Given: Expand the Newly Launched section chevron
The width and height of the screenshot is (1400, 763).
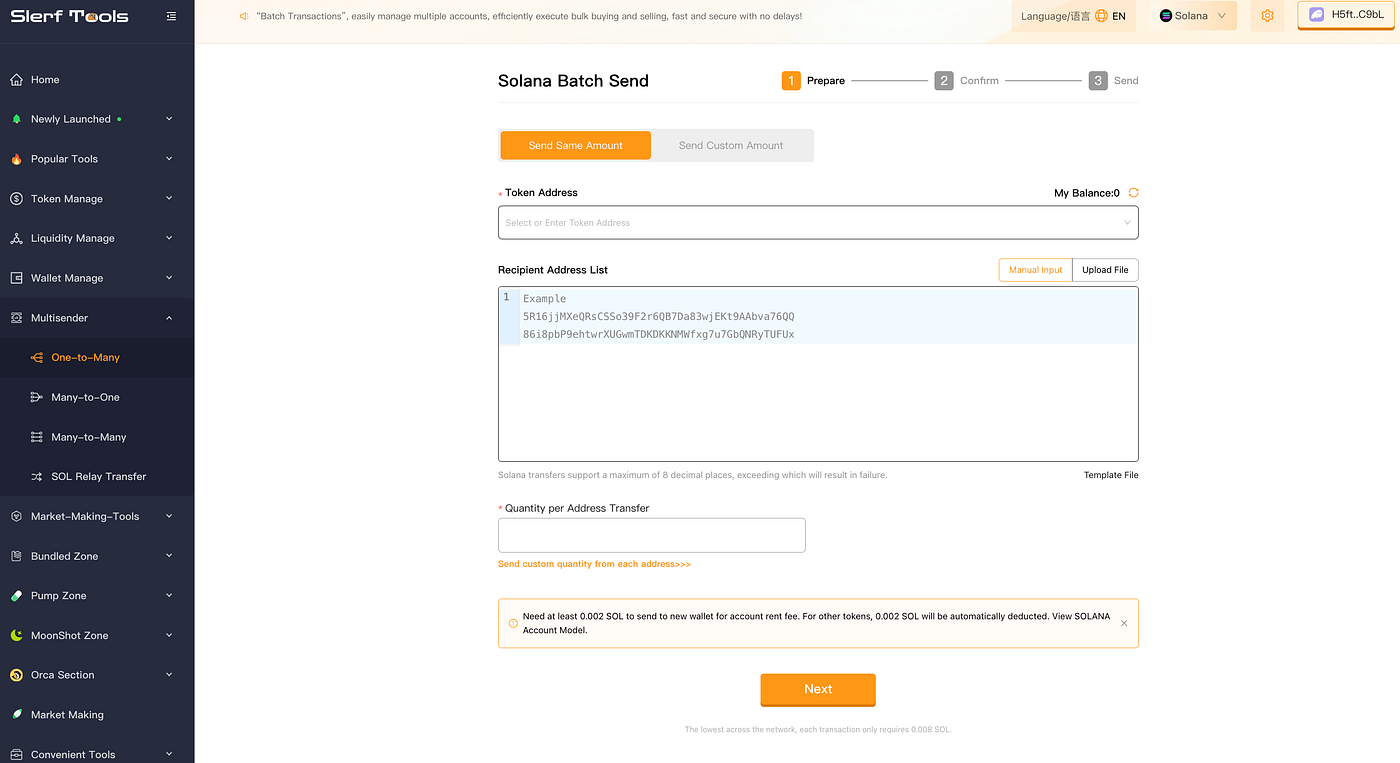Looking at the screenshot, I should point(169,119).
